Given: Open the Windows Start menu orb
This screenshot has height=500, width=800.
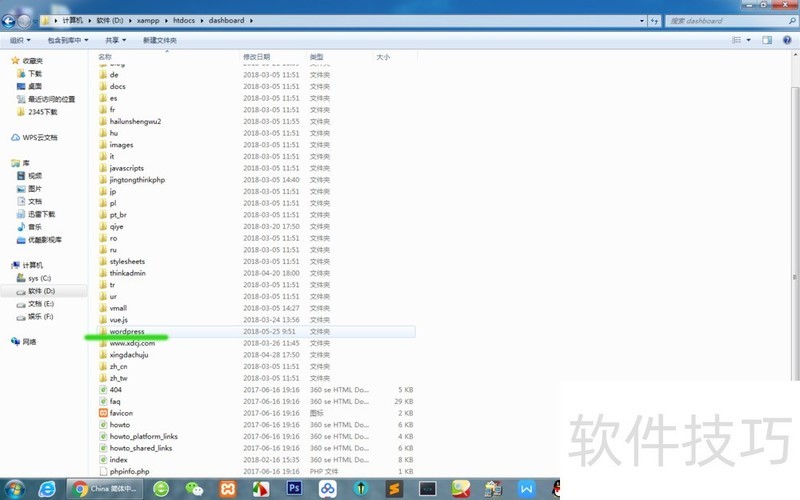Looking at the screenshot, I should 14,489.
